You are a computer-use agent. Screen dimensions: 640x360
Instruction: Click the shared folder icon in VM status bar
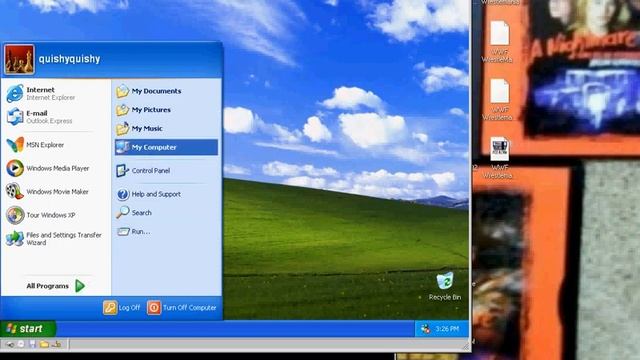click(44, 344)
